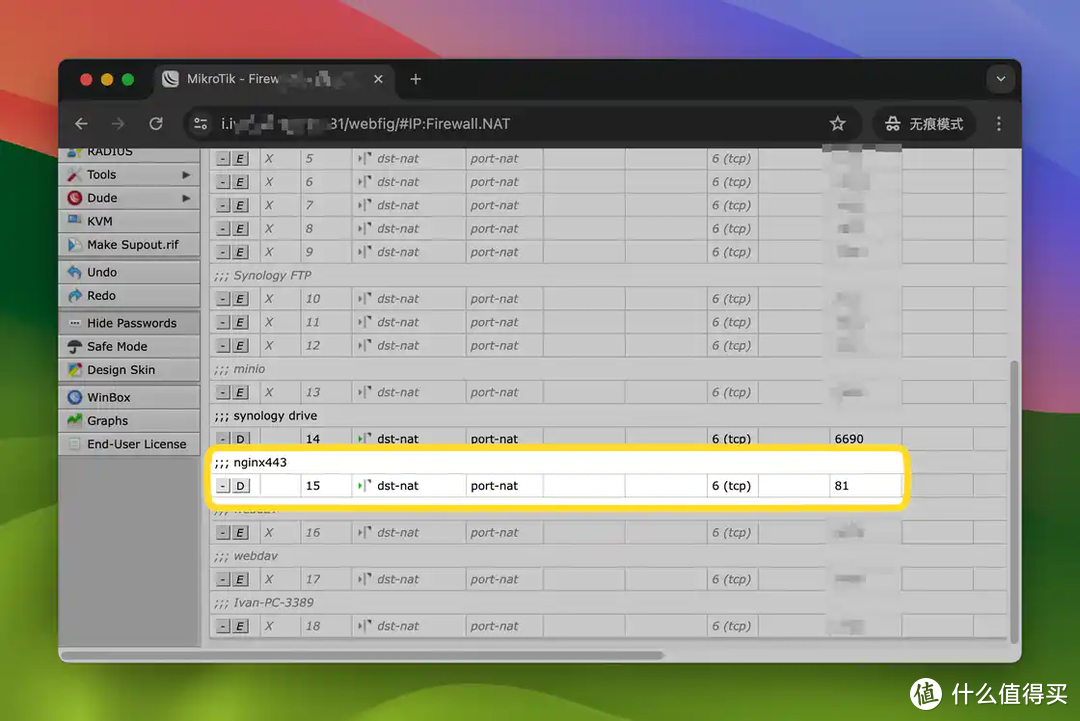Viewport: 1080px width, 721px height.
Task: Click the KVM monitor icon
Action: coord(74,221)
